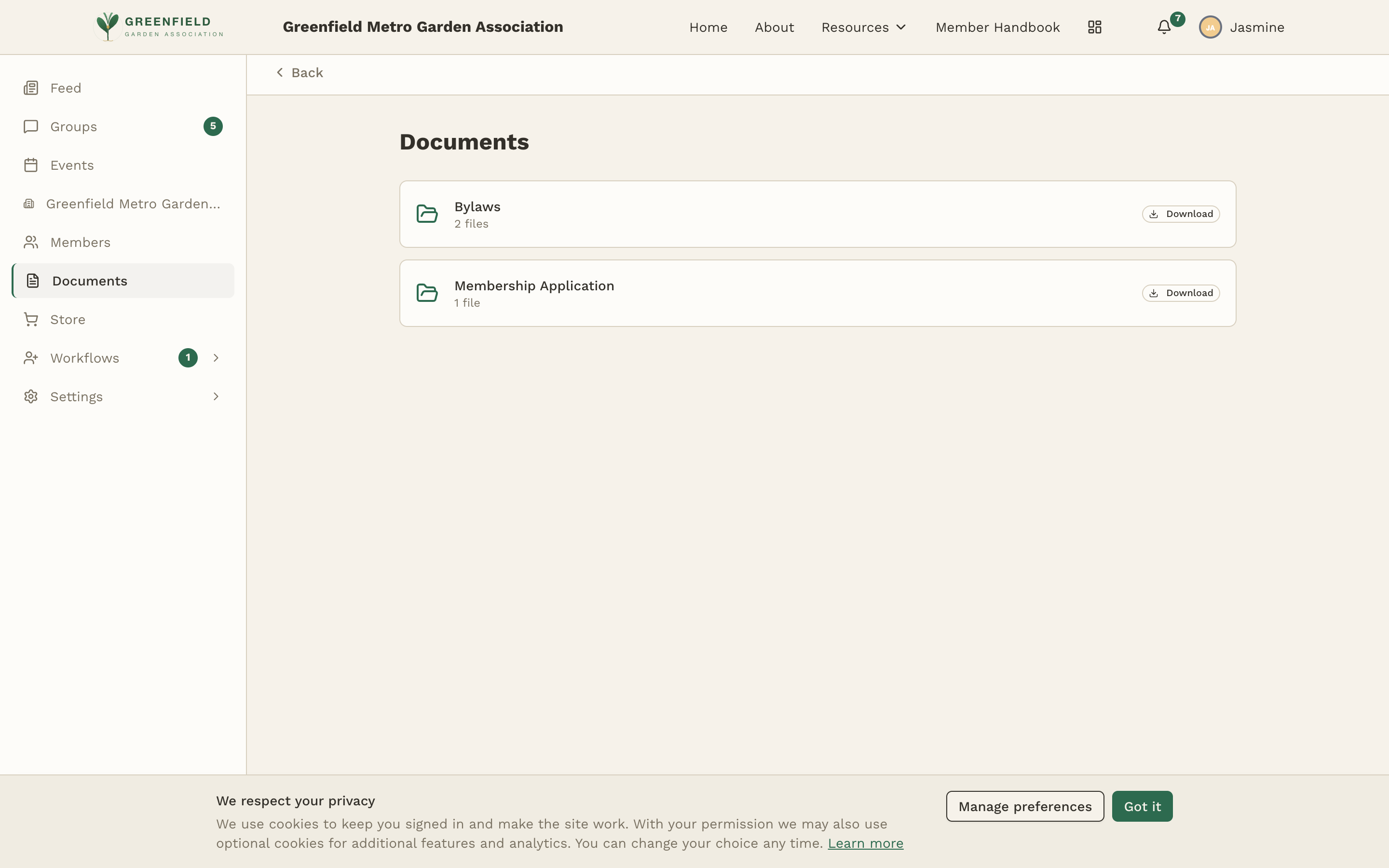Click the Jasmine username
This screenshot has width=1389, height=868.
(1256, 27)
